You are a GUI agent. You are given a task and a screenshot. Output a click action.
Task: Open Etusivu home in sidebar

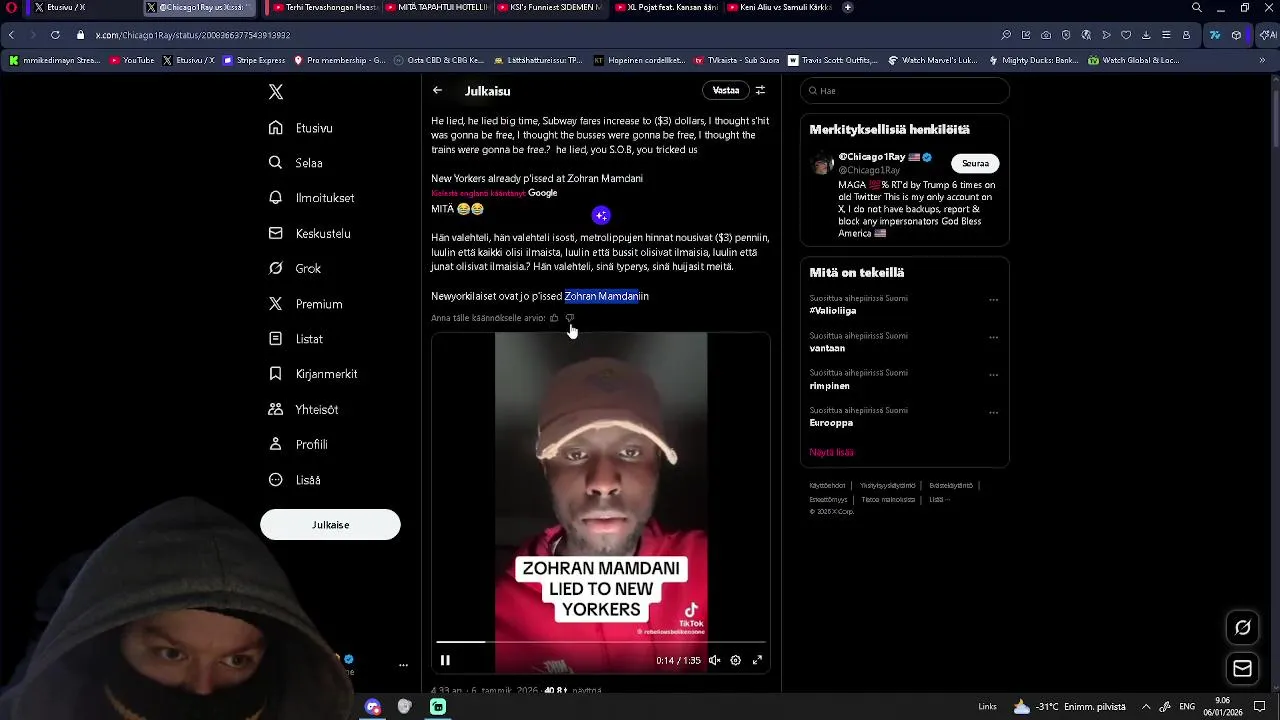click(301, 128)
